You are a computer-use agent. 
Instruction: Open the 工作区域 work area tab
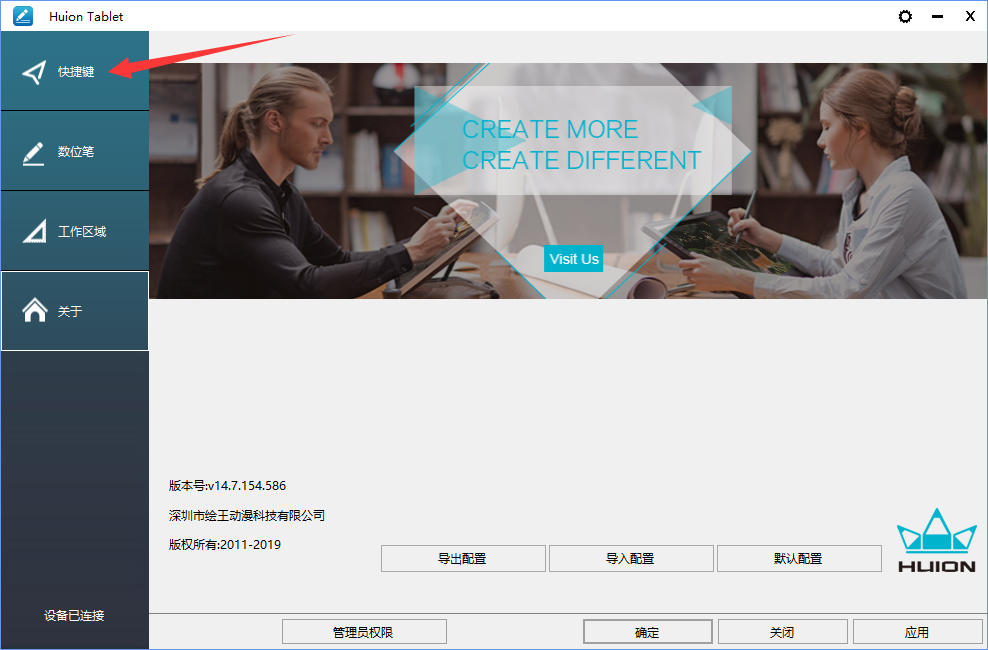pyautogui.click(x=75, y=231)
